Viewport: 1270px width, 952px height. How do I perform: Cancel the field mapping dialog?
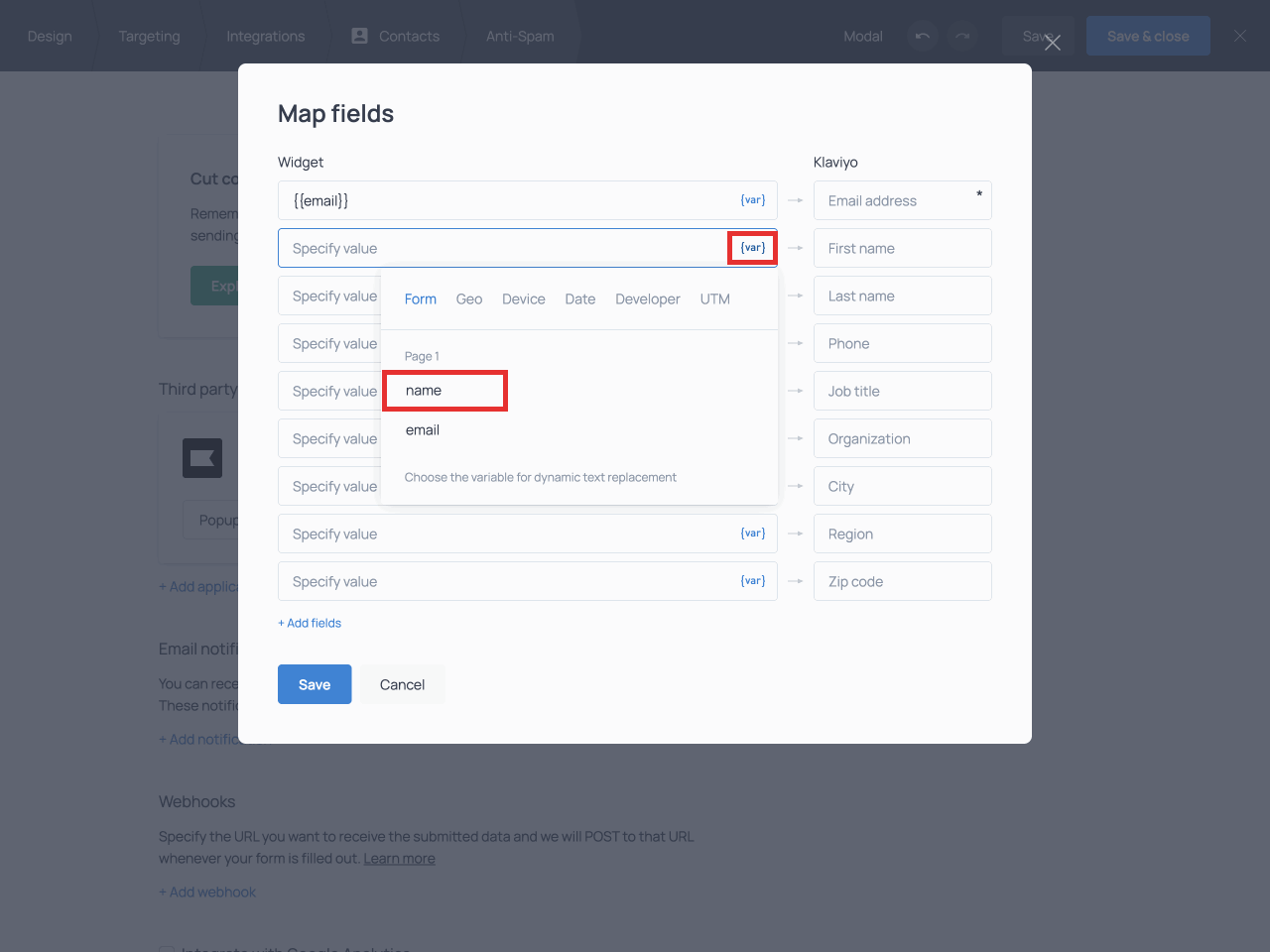coord(402,684)
